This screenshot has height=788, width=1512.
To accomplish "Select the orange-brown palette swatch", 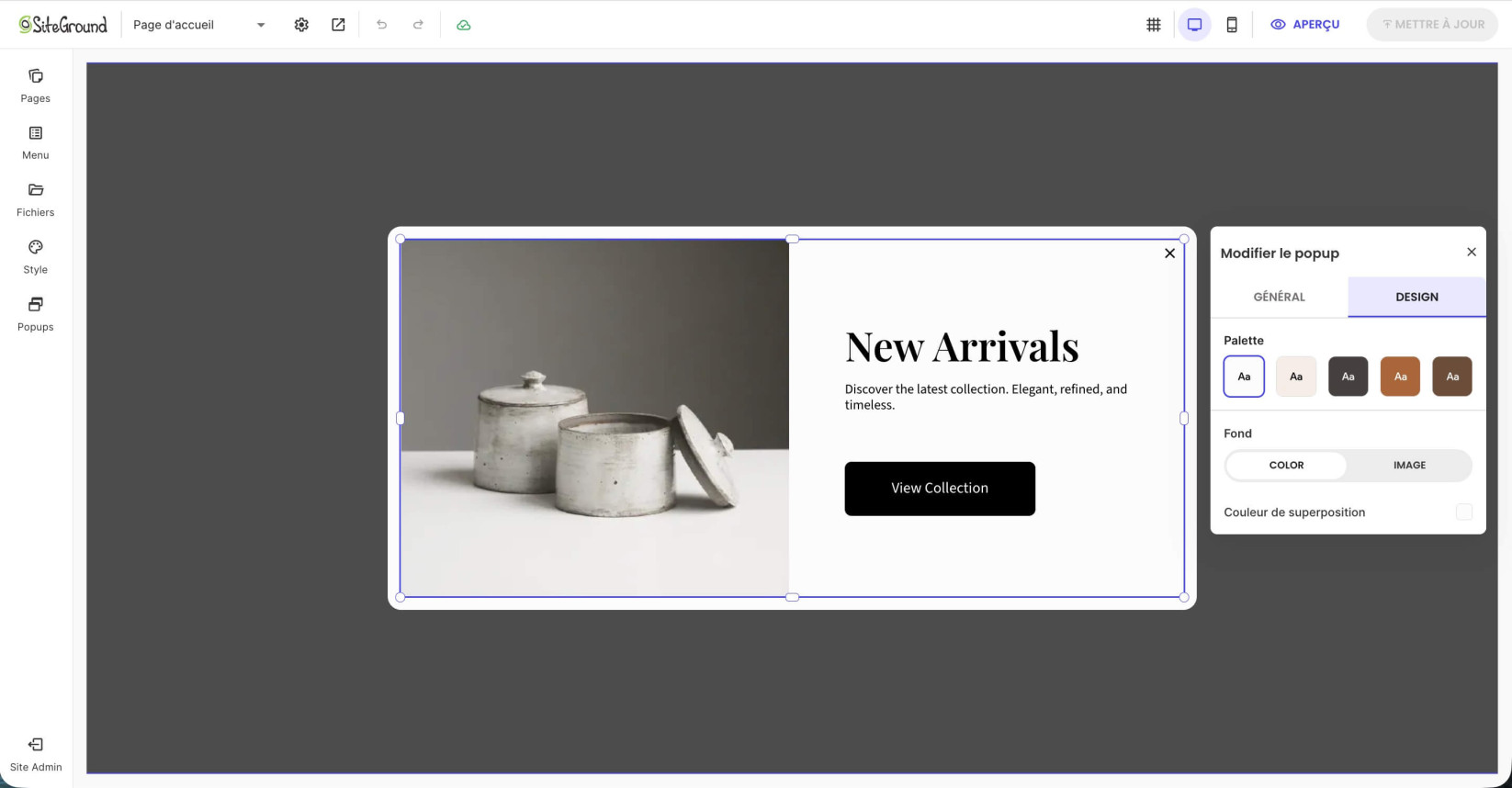I will click(x=1400, y=377).
